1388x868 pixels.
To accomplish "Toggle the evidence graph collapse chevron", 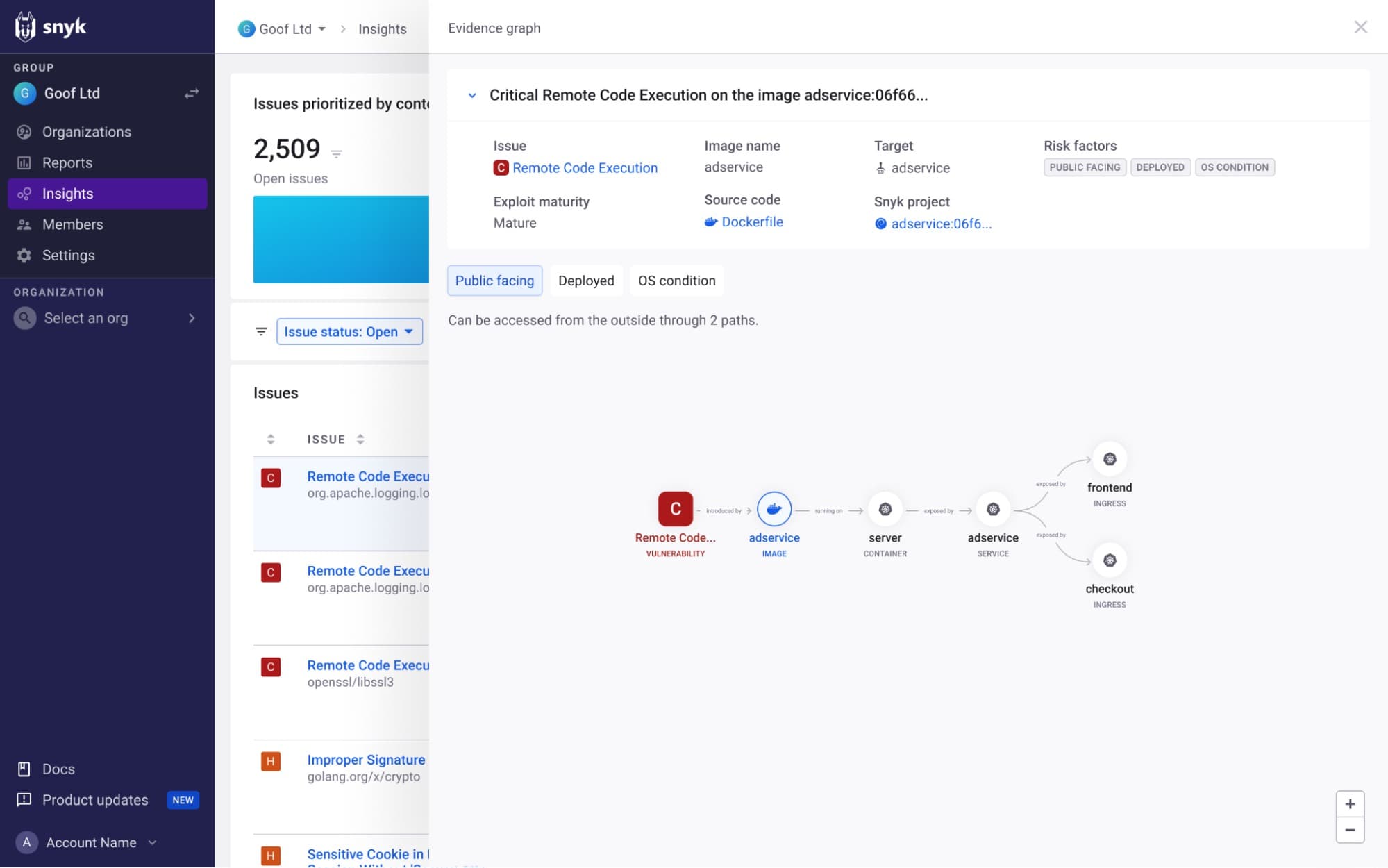I will point(472,94).
